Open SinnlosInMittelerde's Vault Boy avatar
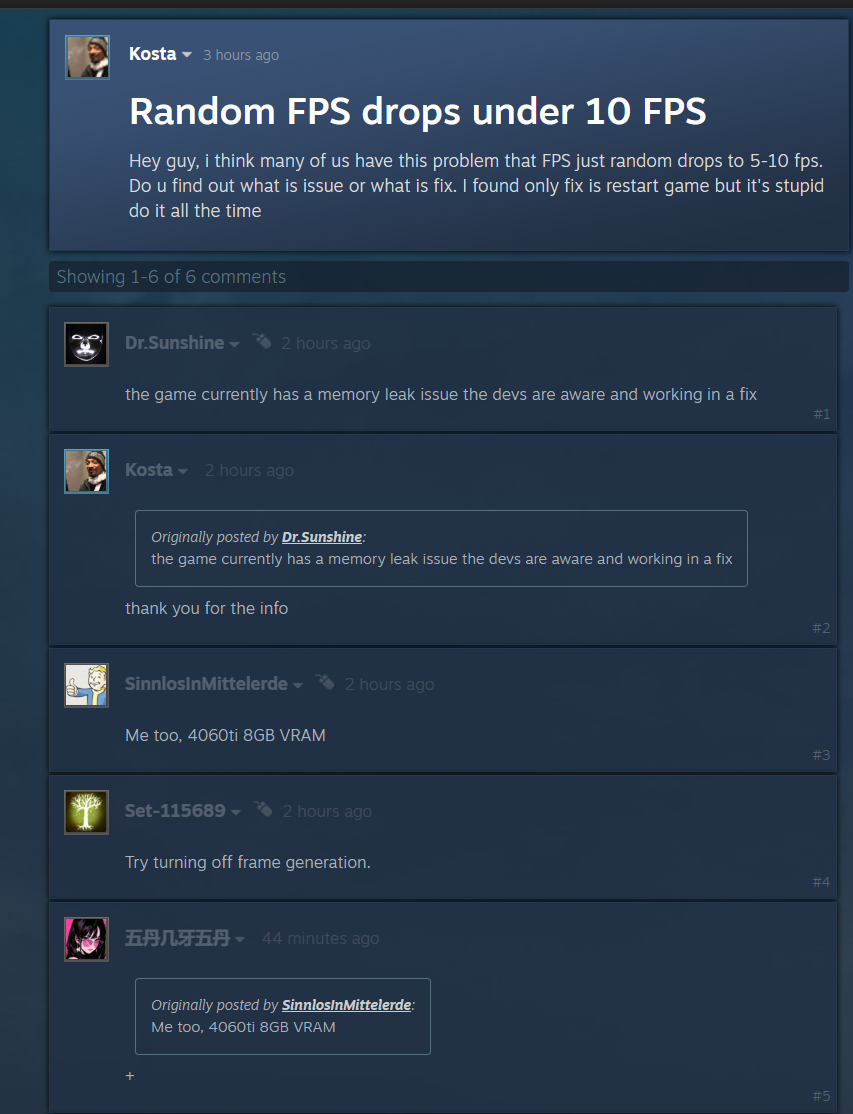This screenshot has height=1114, width=853. [x=87, y=685]
